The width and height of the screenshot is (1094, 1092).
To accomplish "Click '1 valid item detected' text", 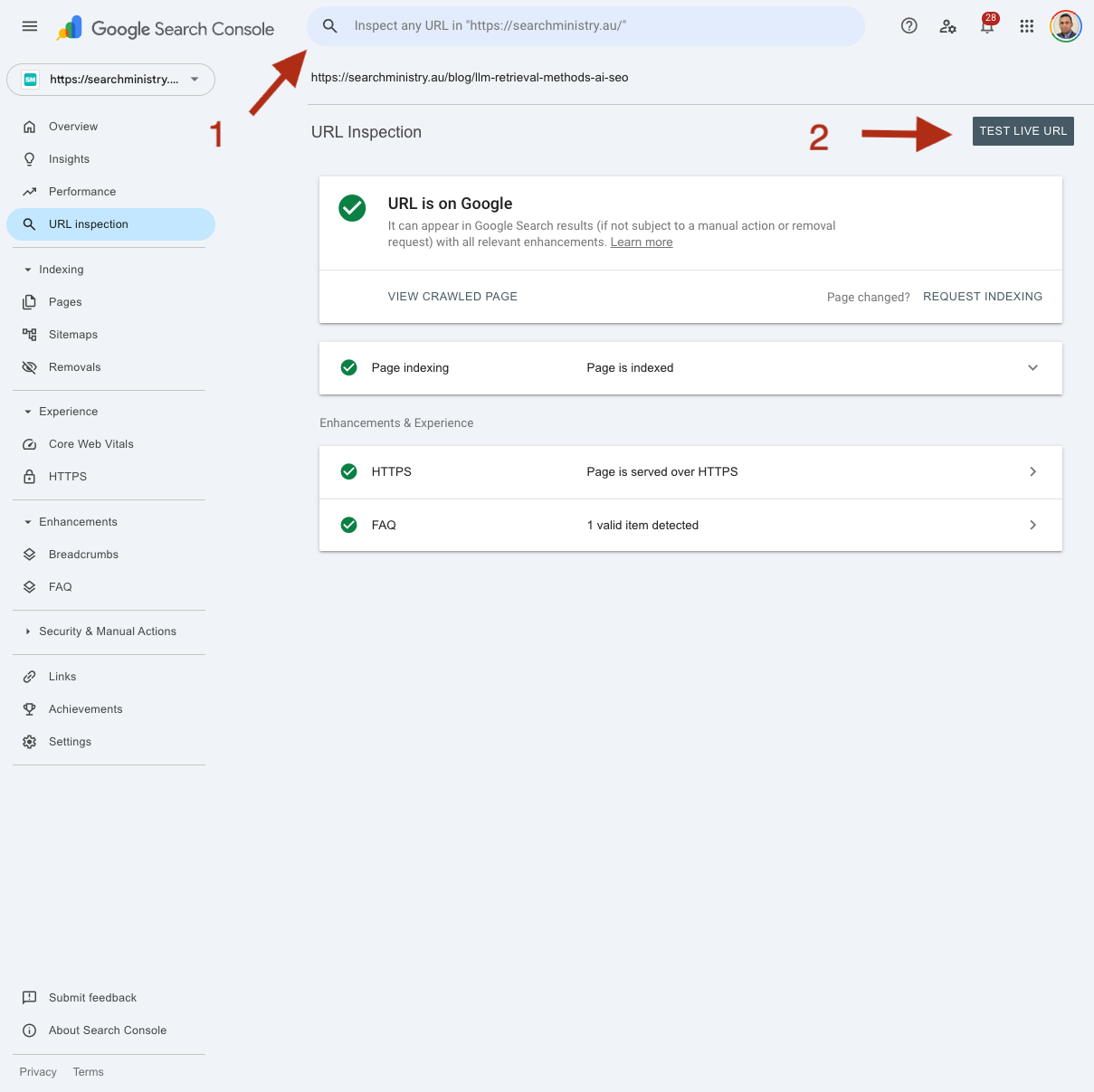I will [x=643, y=526].
